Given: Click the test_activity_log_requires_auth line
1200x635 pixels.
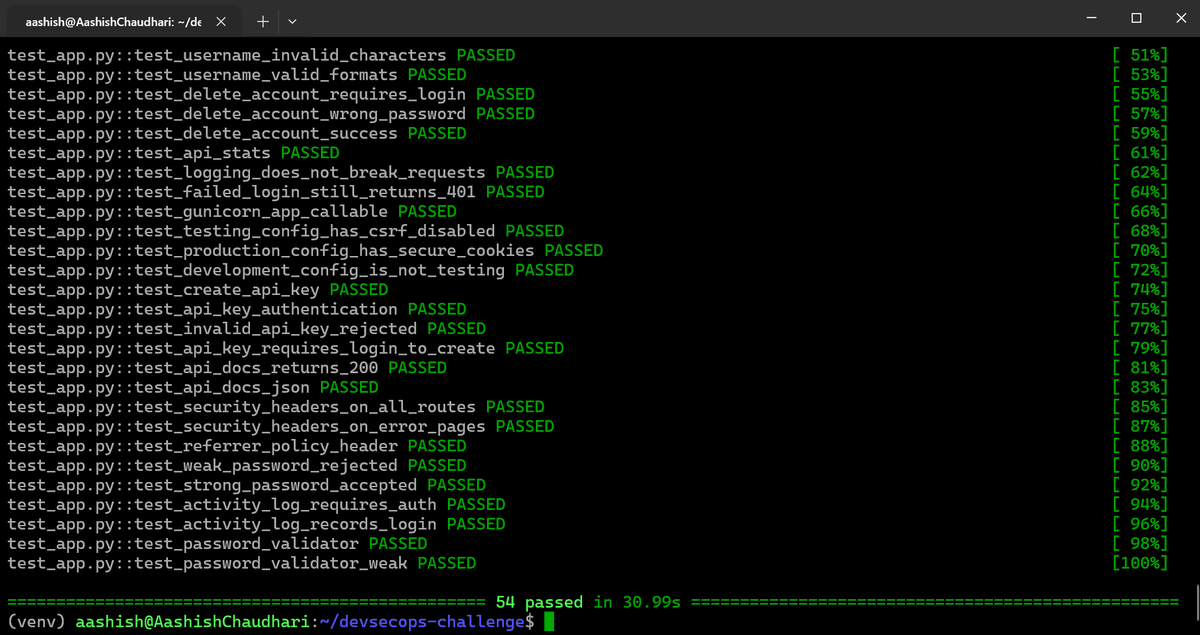Looking at the screenshot, I should point(257,504).
